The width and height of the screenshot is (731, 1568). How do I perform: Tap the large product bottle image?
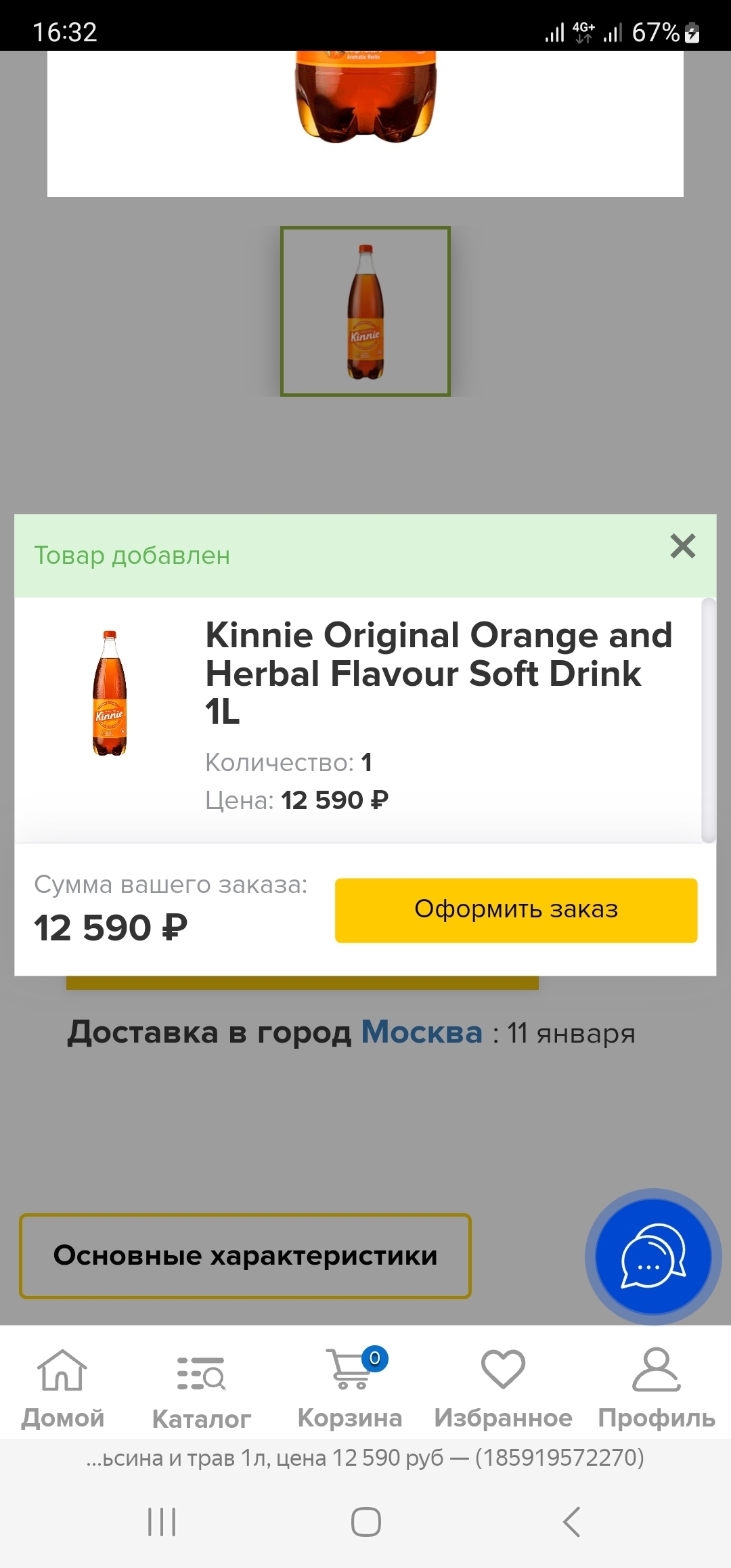coord(365,102)
